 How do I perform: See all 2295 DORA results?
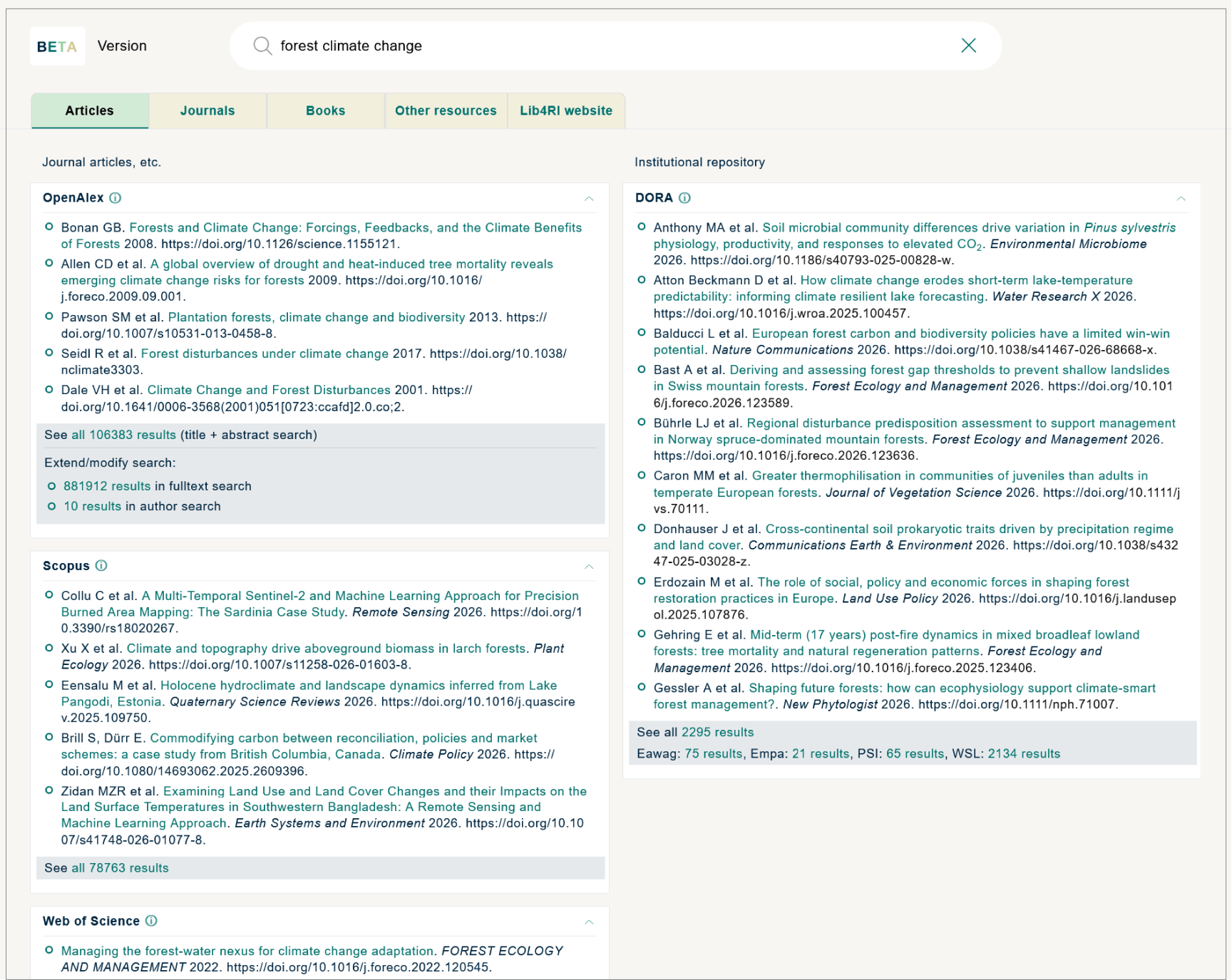tap(717, 732)
